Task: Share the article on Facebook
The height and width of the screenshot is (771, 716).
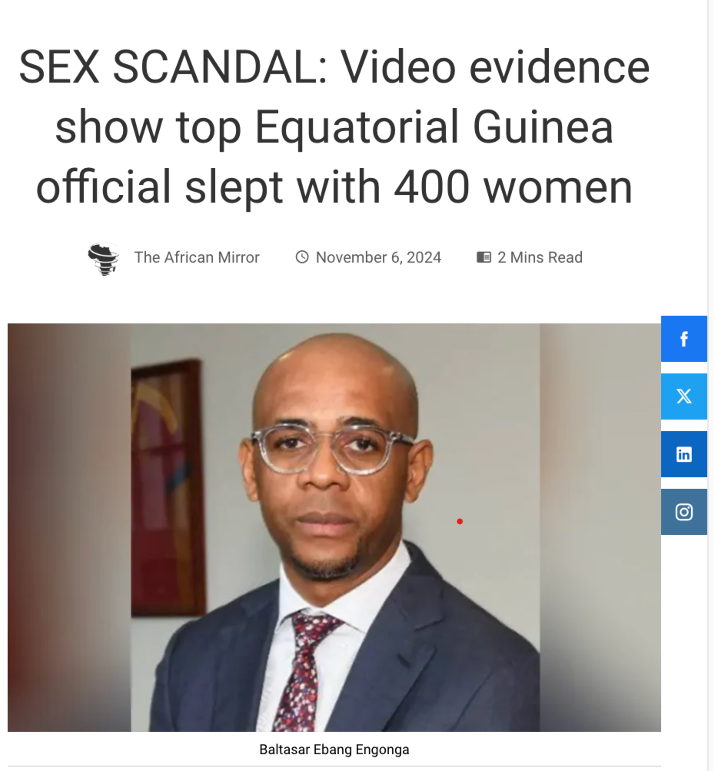Action: pyautogui.click(x=684, y=339)
